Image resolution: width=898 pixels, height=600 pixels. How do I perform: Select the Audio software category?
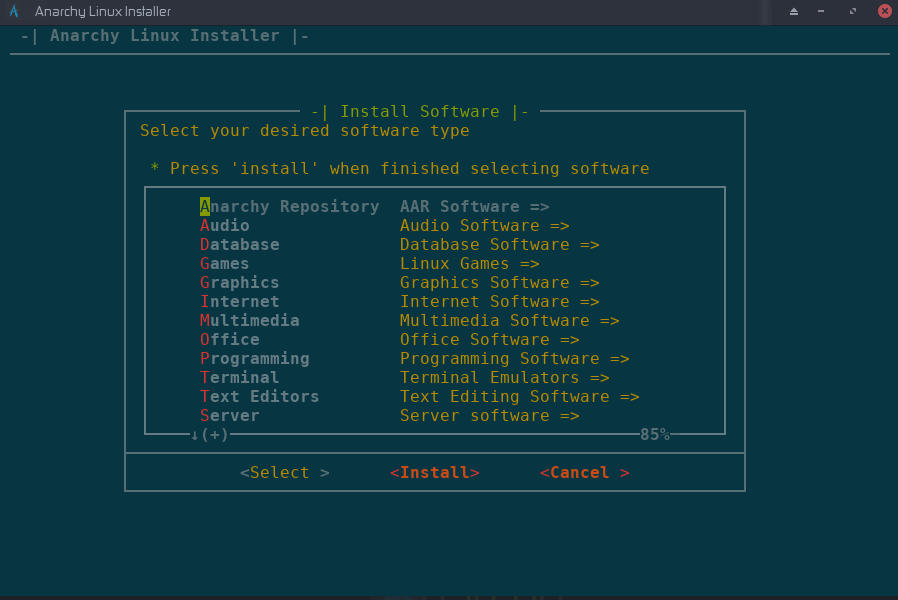225,225
